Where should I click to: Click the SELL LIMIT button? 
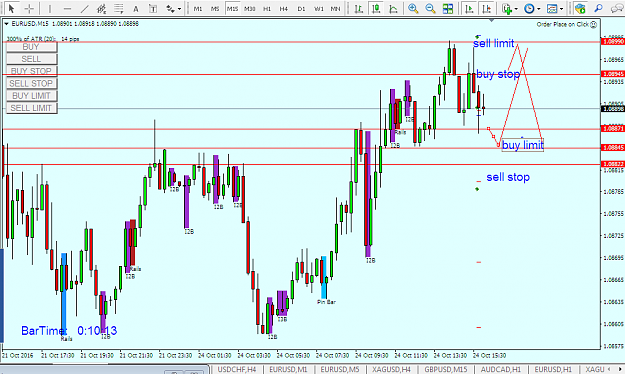(x=31, y=108)
